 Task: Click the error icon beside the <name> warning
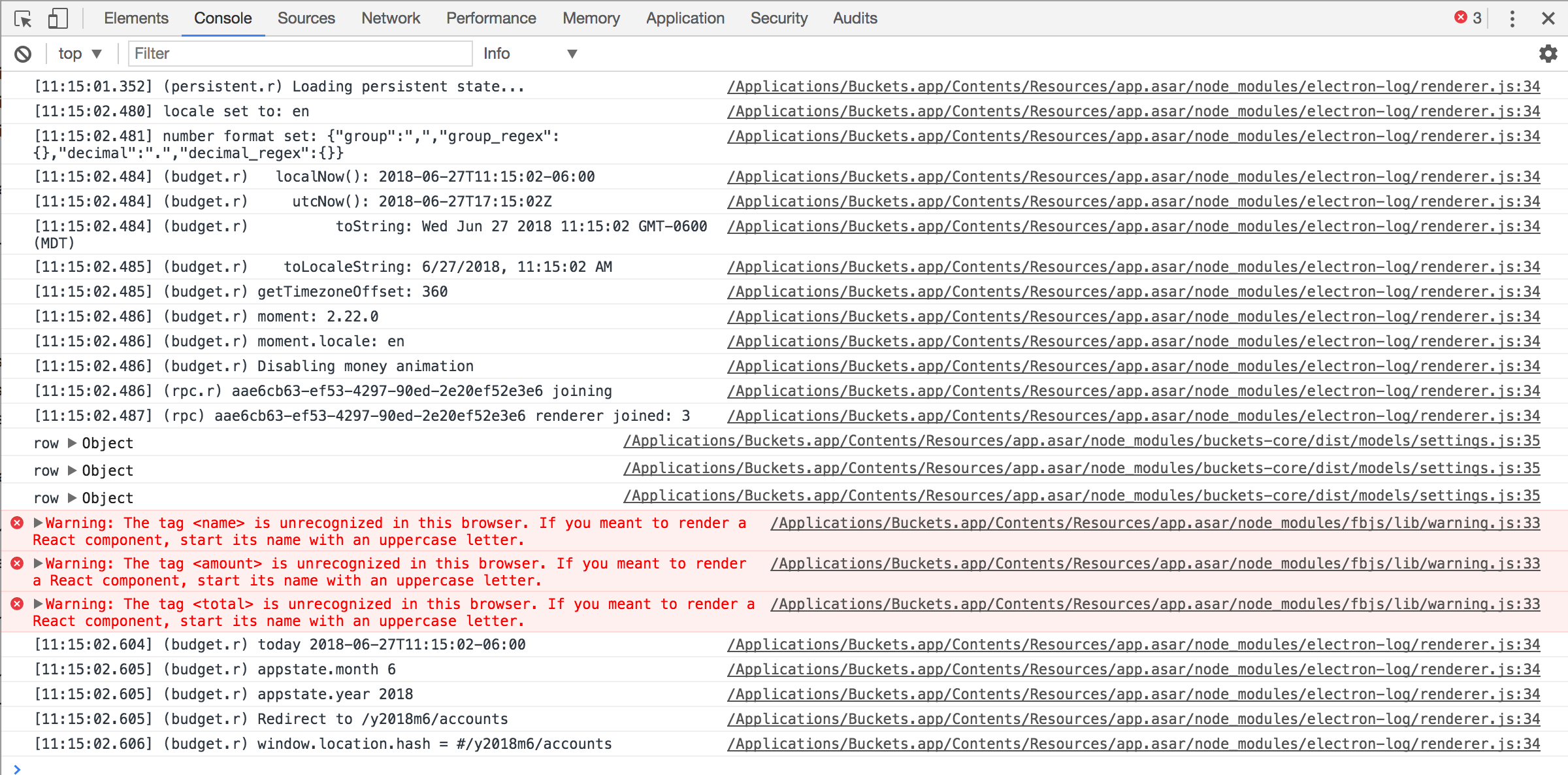pyautogui.click(x=16, y=522)
